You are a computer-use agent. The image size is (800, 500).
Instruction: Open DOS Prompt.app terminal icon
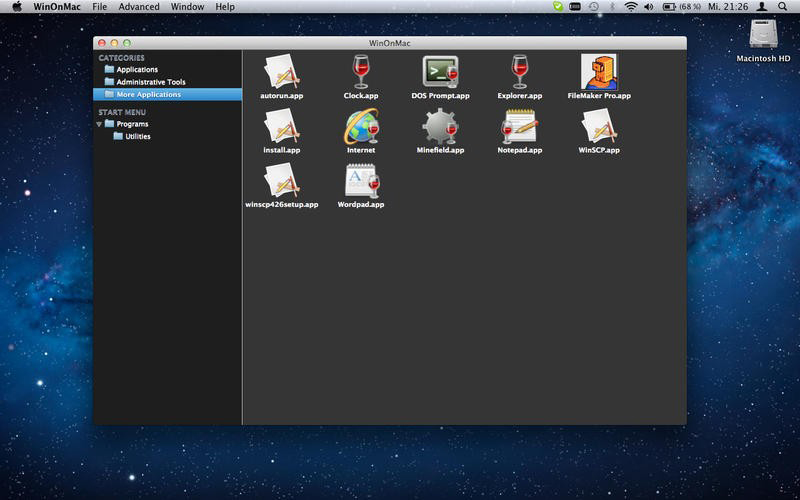tap(440, 71)
